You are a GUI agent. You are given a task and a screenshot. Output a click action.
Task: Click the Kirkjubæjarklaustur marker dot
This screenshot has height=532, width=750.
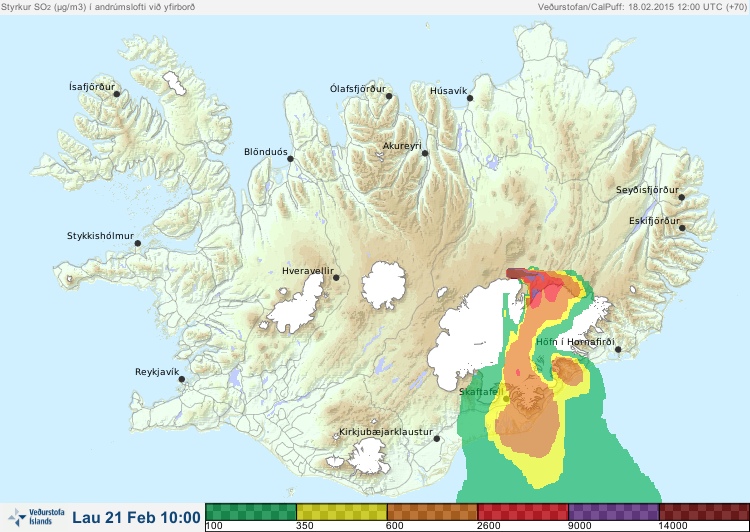(436, 439)
